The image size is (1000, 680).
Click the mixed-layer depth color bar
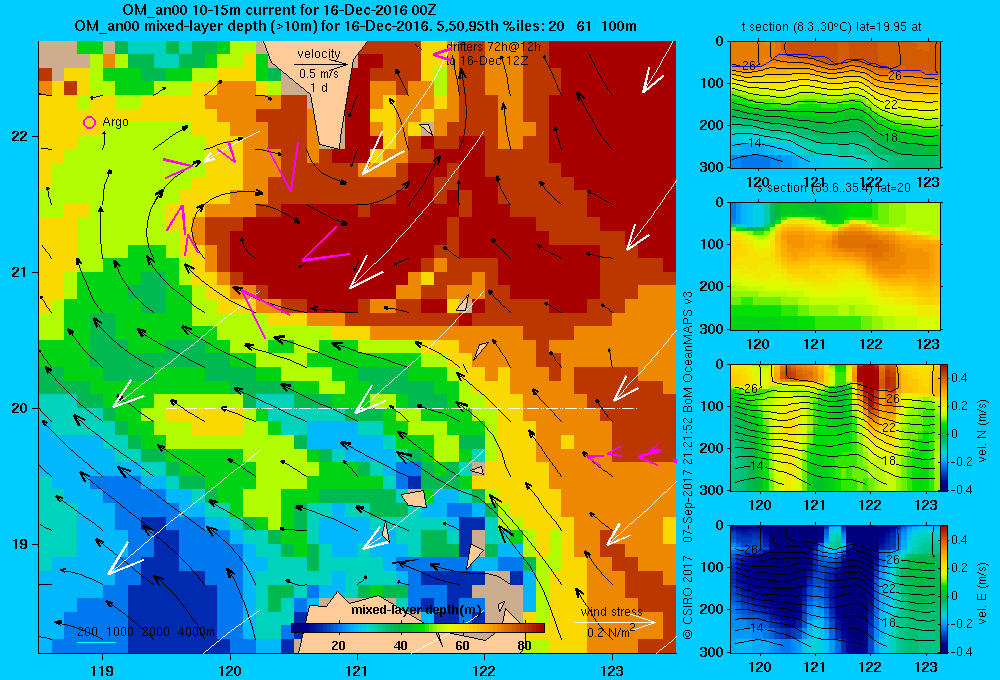[418, 628]
